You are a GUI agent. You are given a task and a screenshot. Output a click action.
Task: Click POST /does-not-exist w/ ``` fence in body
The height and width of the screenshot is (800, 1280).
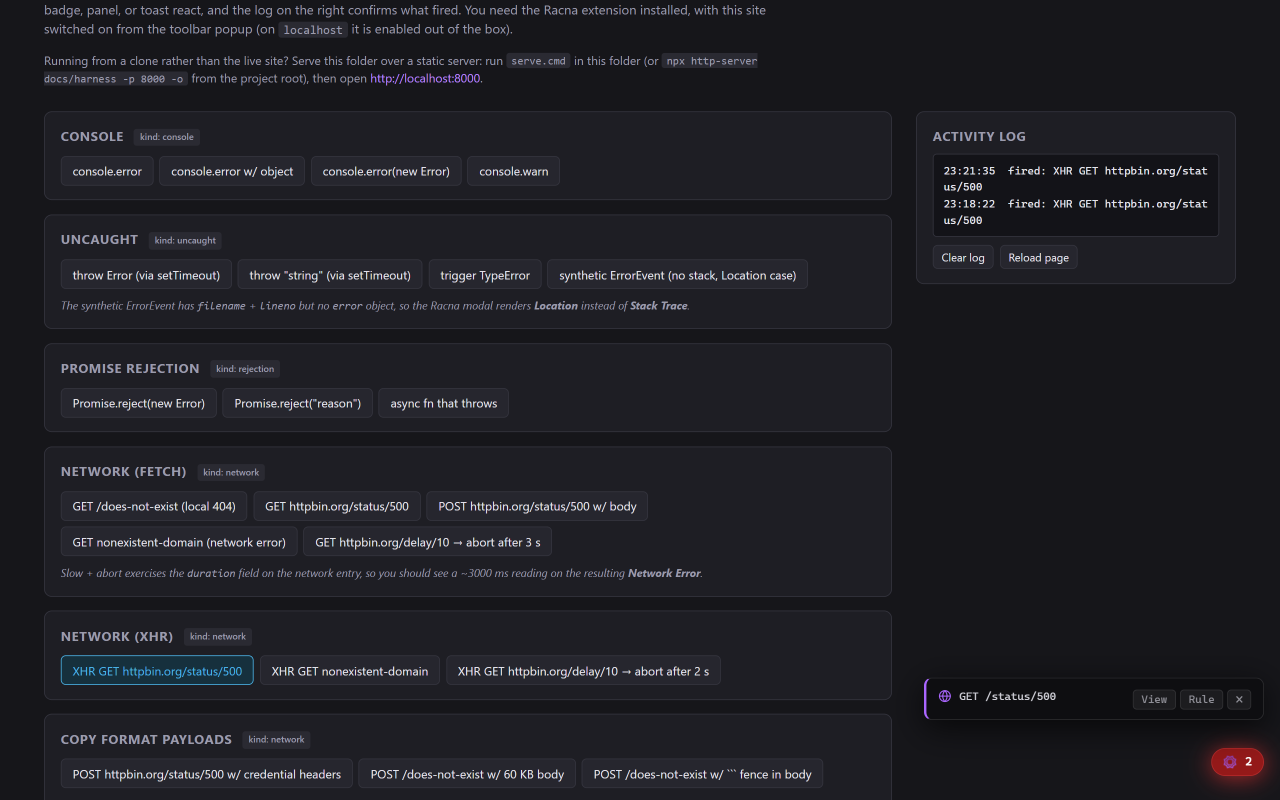click(703, 773)
